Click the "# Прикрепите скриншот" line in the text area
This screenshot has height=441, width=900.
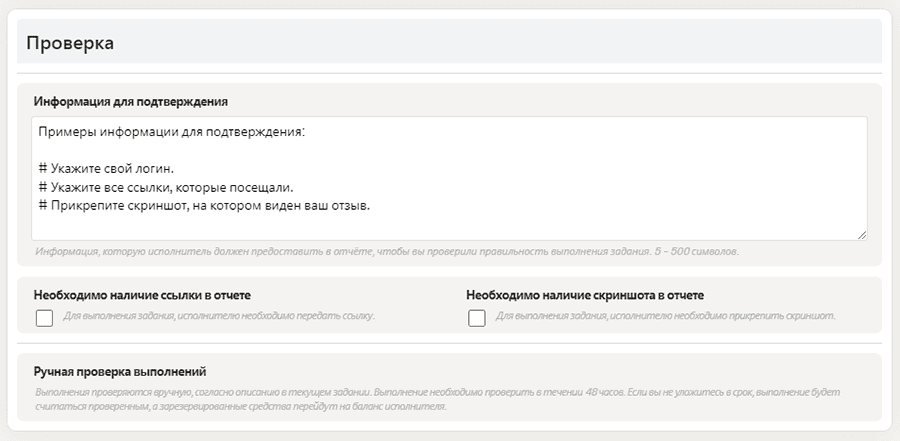204,207
